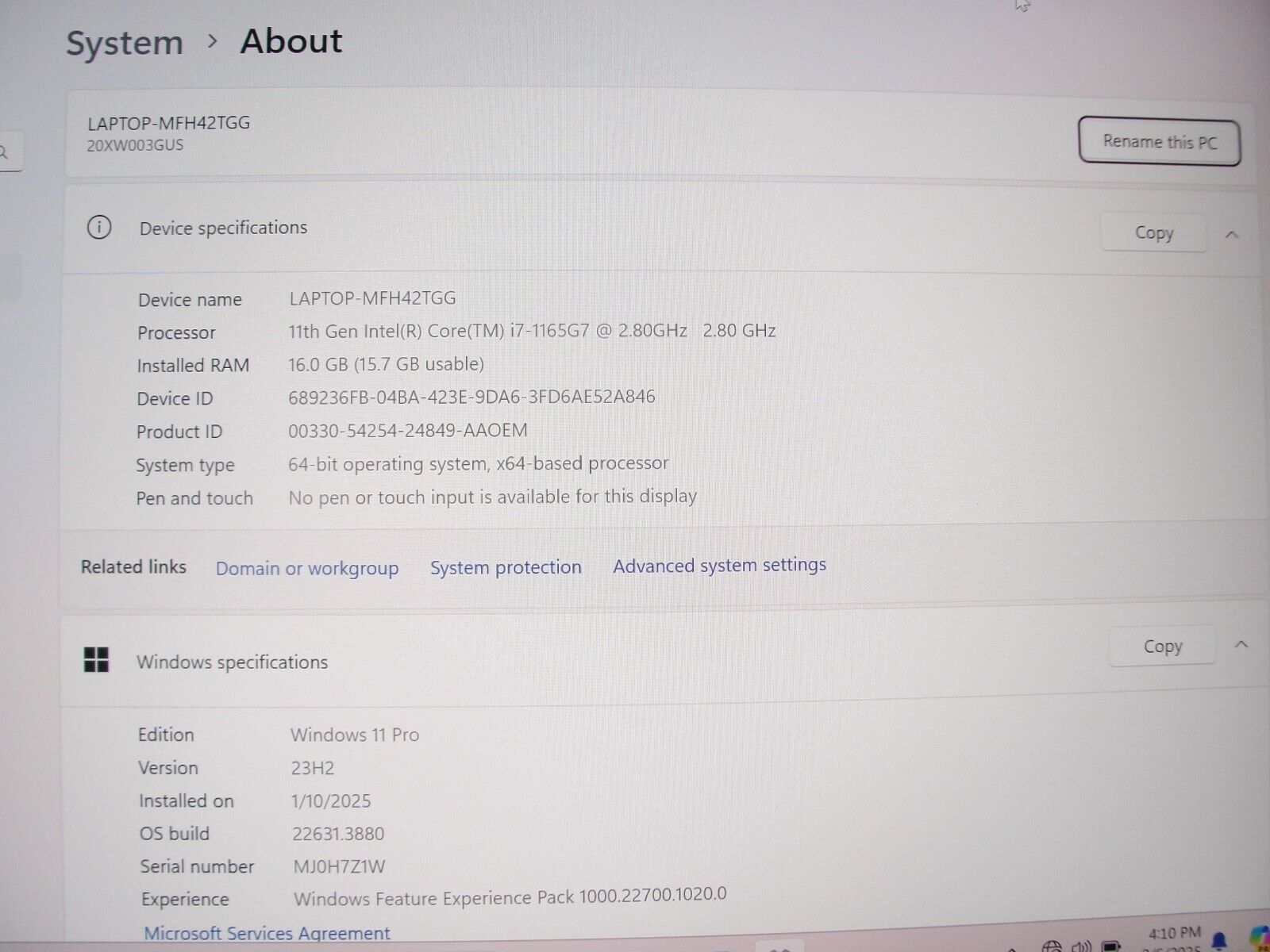
Task: Click the Serial number label
Action: [x=198, y=866]
